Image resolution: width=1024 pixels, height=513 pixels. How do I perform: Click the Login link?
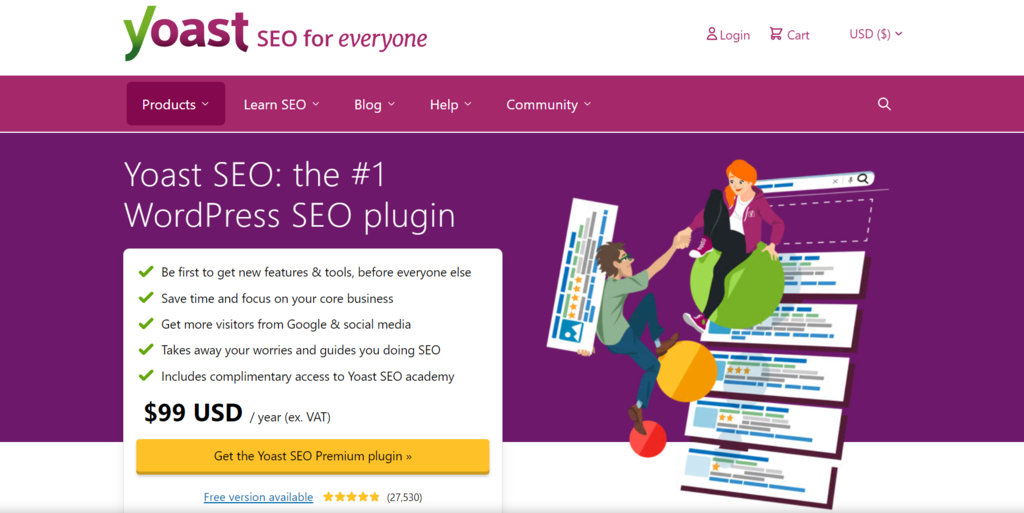735,35
